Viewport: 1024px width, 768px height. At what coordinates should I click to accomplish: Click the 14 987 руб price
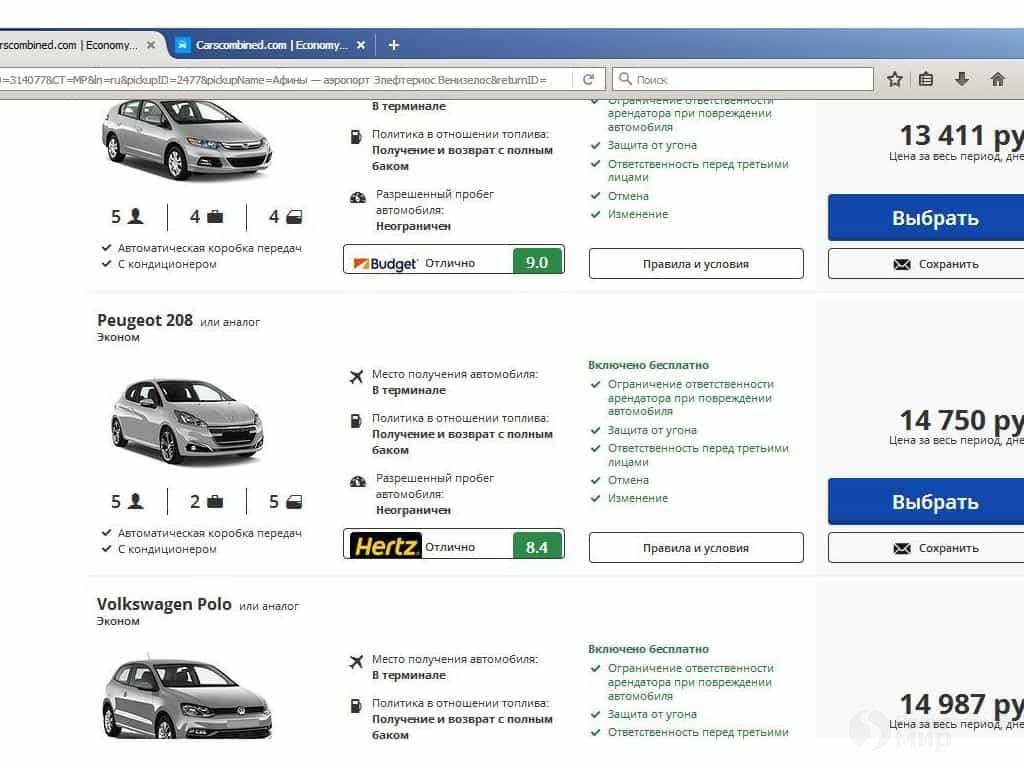pyautogui.click(x=961, y=705)
